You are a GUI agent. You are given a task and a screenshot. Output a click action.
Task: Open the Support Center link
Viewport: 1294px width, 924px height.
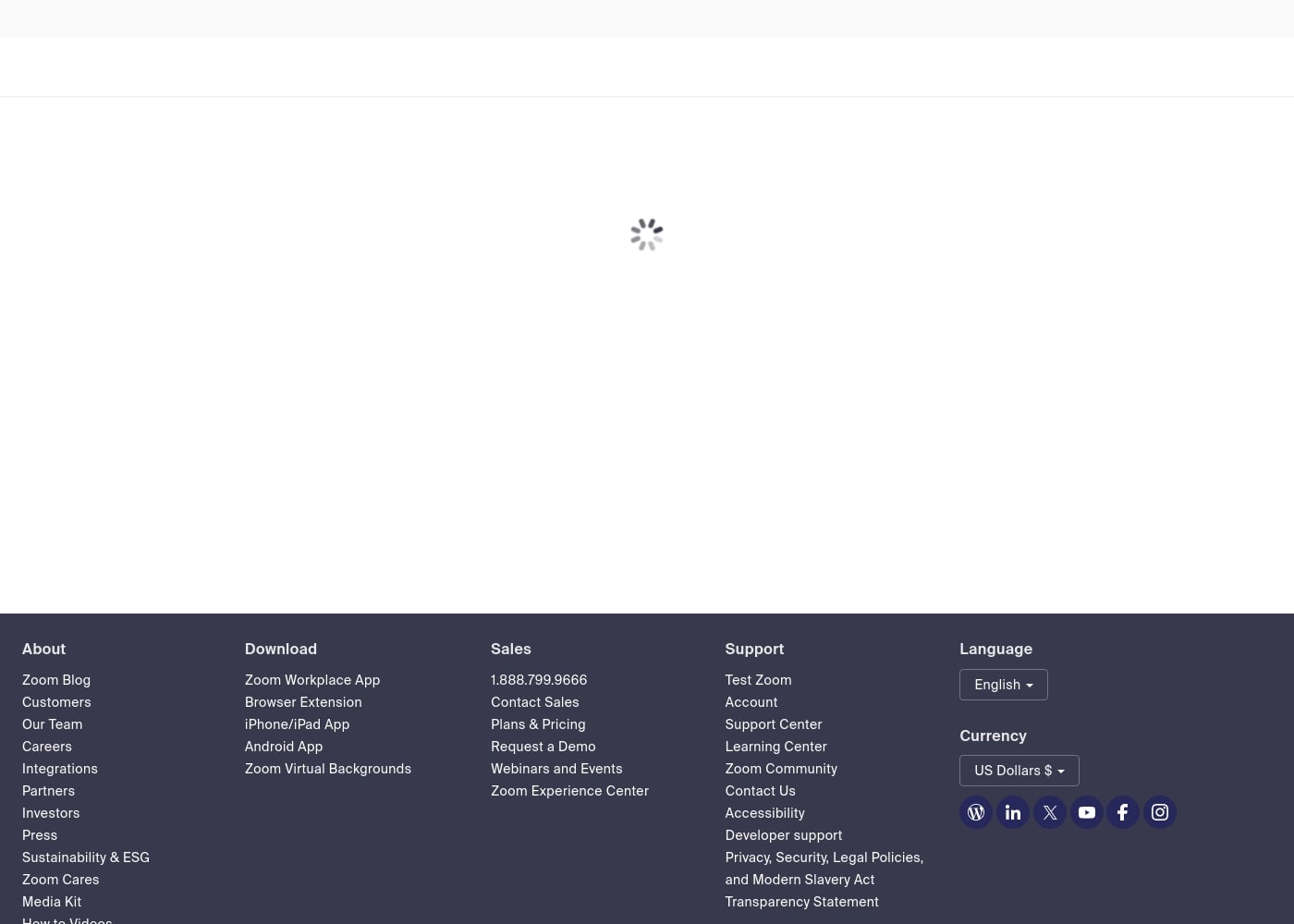773,724
